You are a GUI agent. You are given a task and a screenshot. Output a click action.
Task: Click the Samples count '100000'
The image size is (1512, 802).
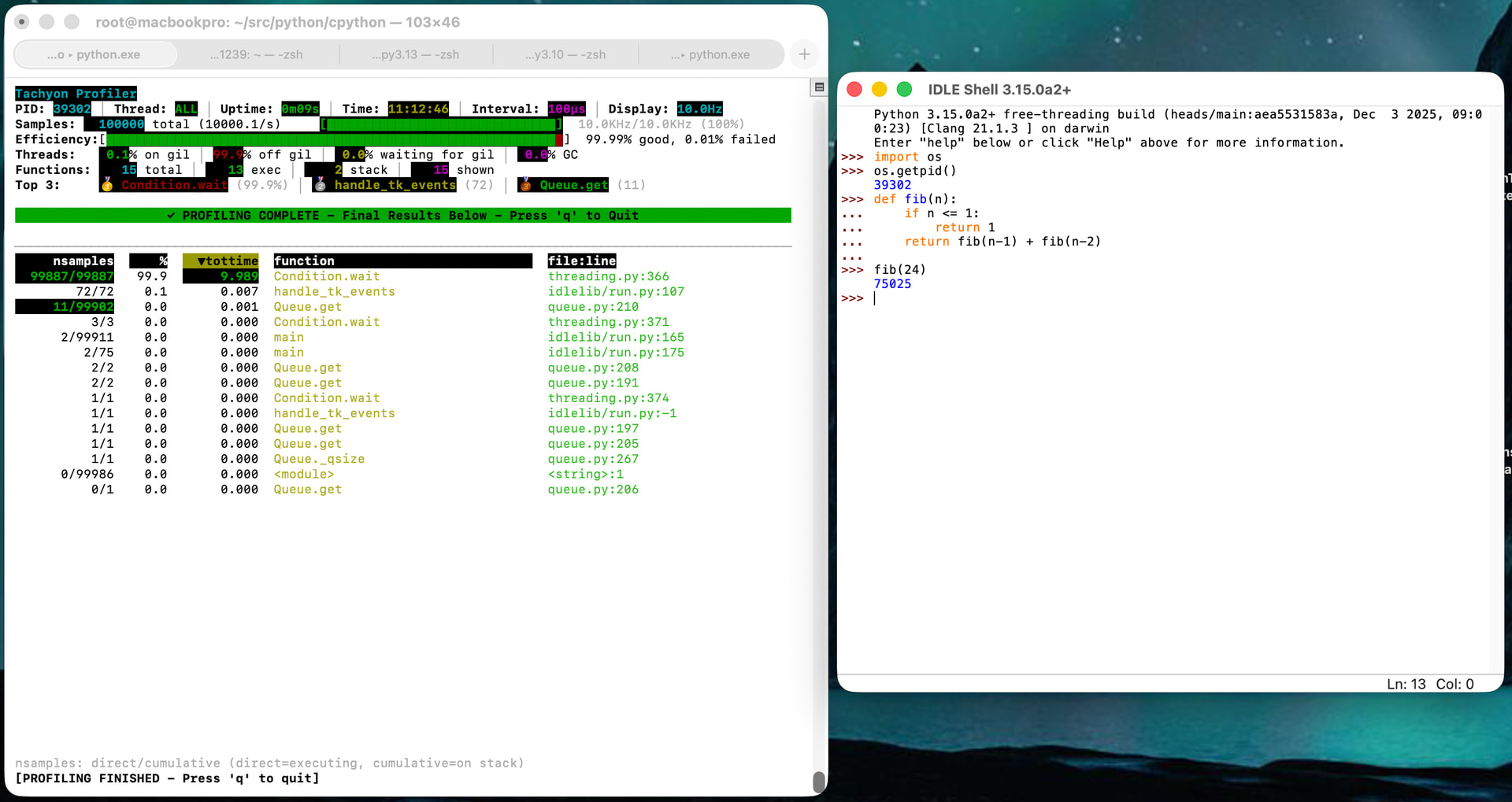tap(121, 124)
